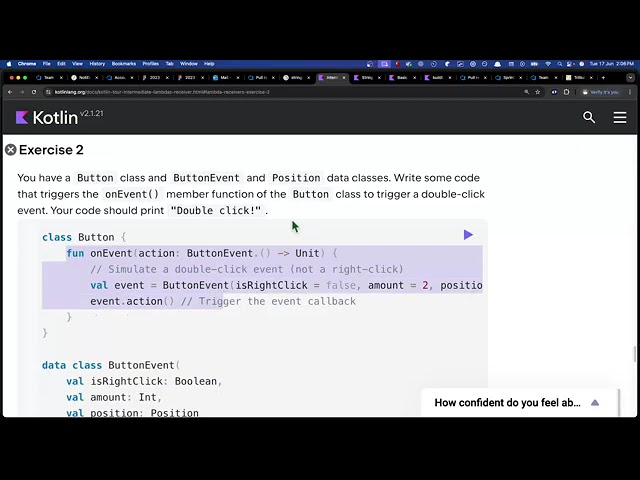Switch to the Basic Kotlin docs tab
Screen dimensions: 640x480
coord(402,78)
